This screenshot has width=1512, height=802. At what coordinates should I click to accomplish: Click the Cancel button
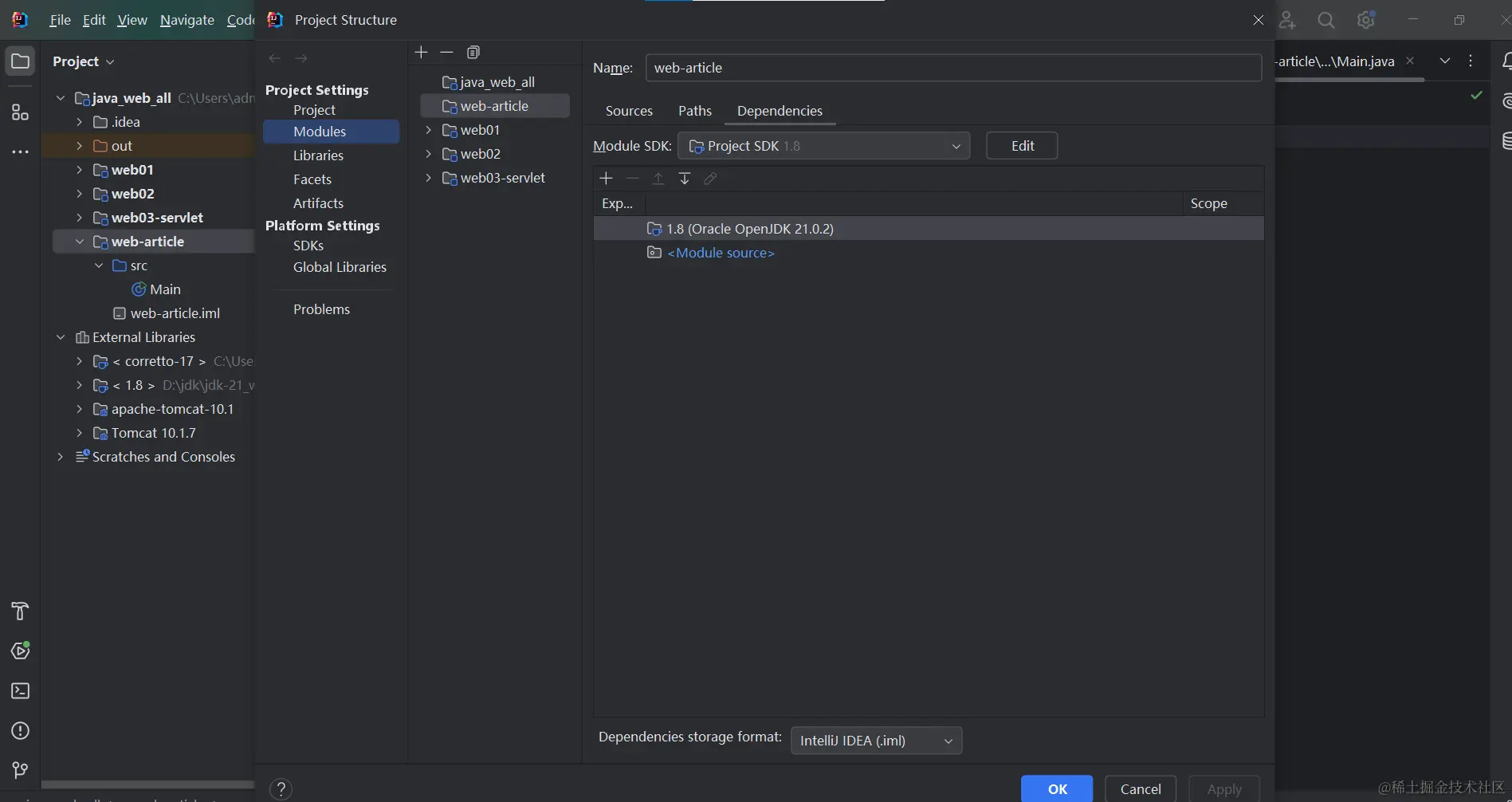(1141, 788)
